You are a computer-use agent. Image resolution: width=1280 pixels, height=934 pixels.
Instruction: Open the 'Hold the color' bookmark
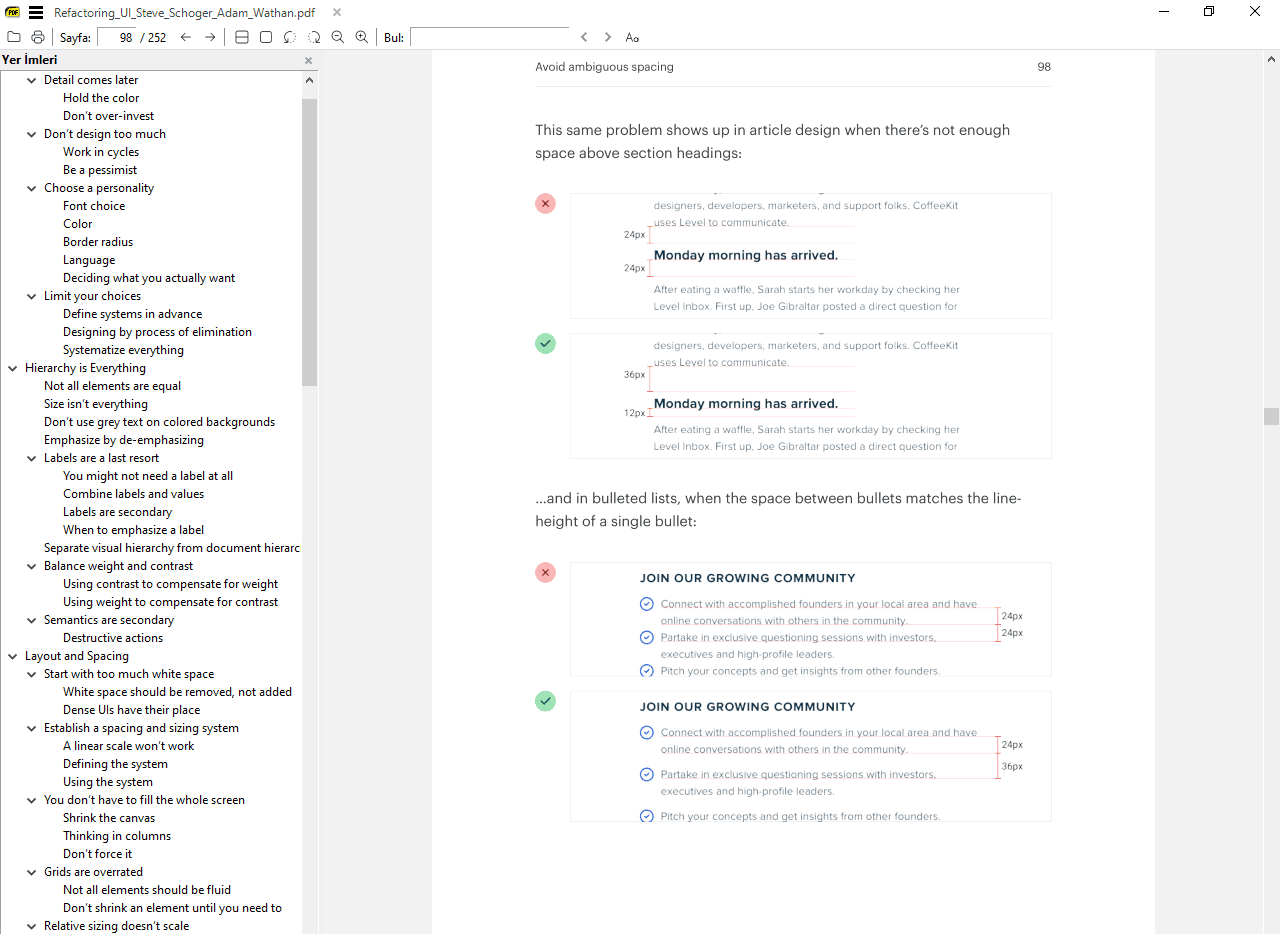(101, 98)
